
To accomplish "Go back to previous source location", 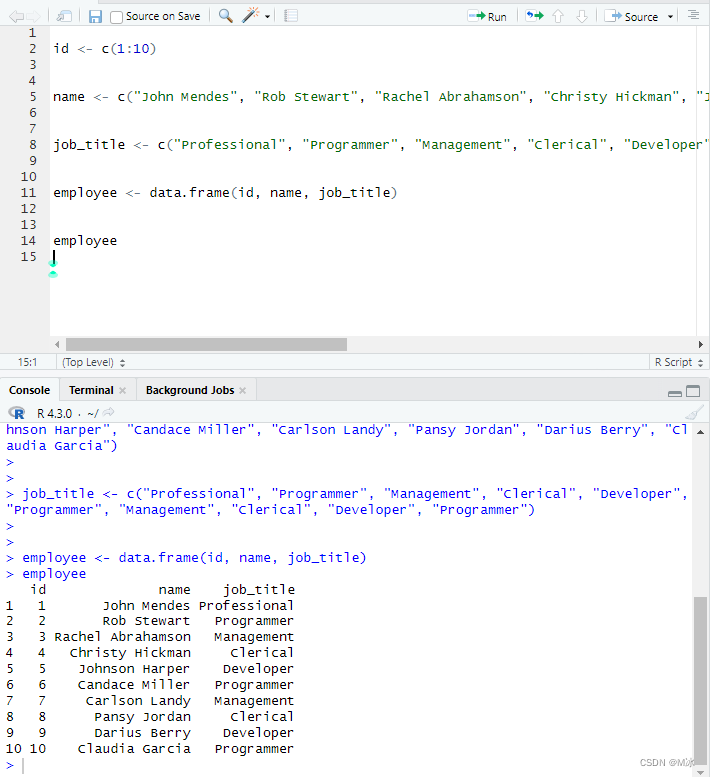I will click(x=16, y=17).
